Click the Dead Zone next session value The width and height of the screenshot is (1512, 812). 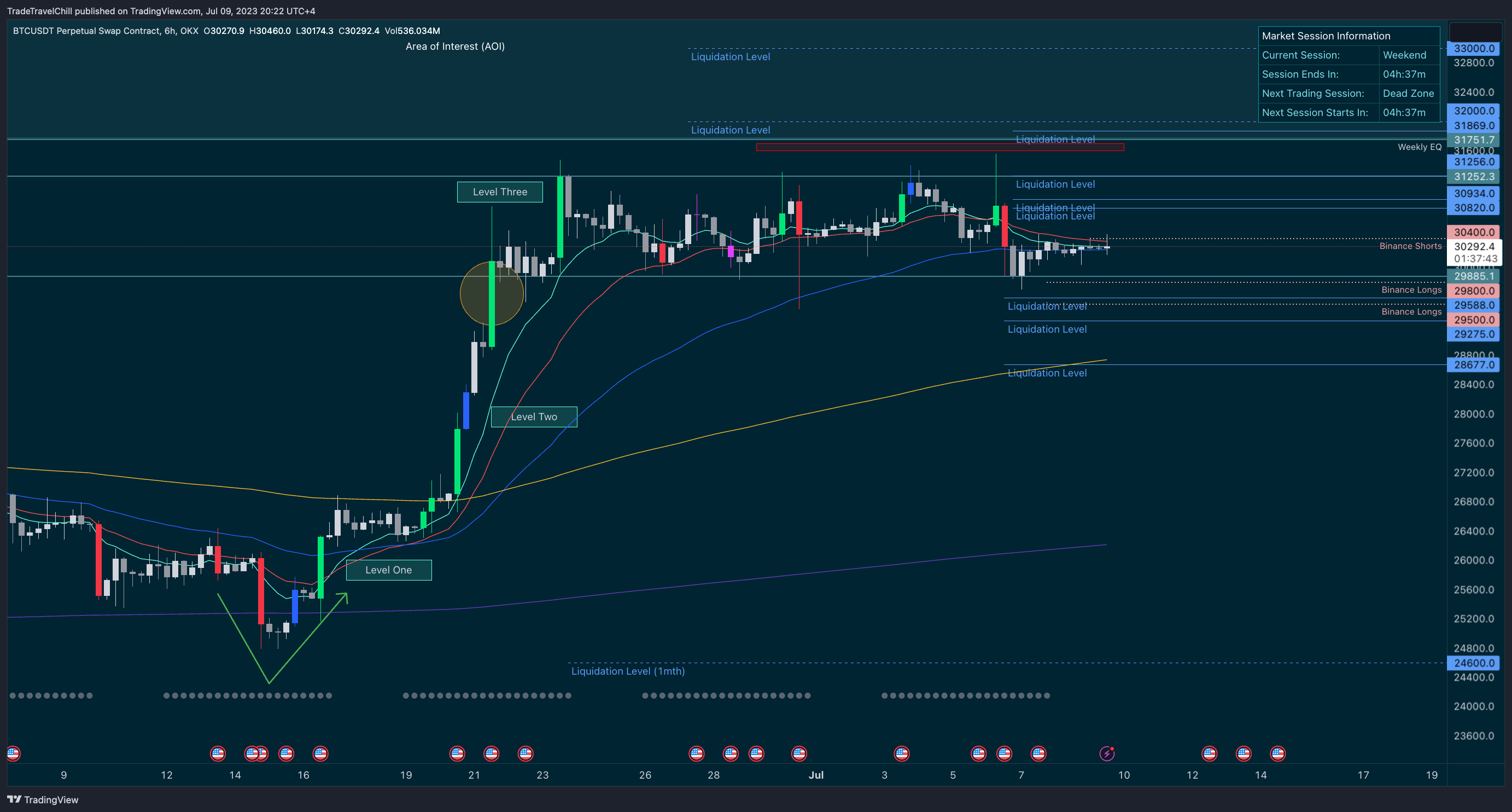click(1408, 94)
